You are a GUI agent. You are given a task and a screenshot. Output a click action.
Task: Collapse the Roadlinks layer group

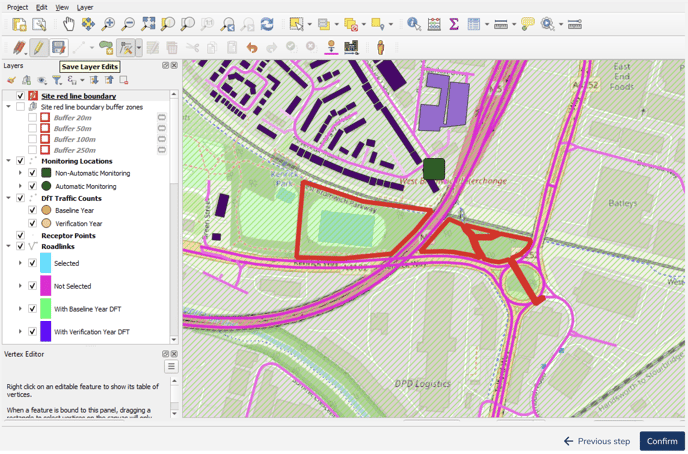click(x=9, y=246)
